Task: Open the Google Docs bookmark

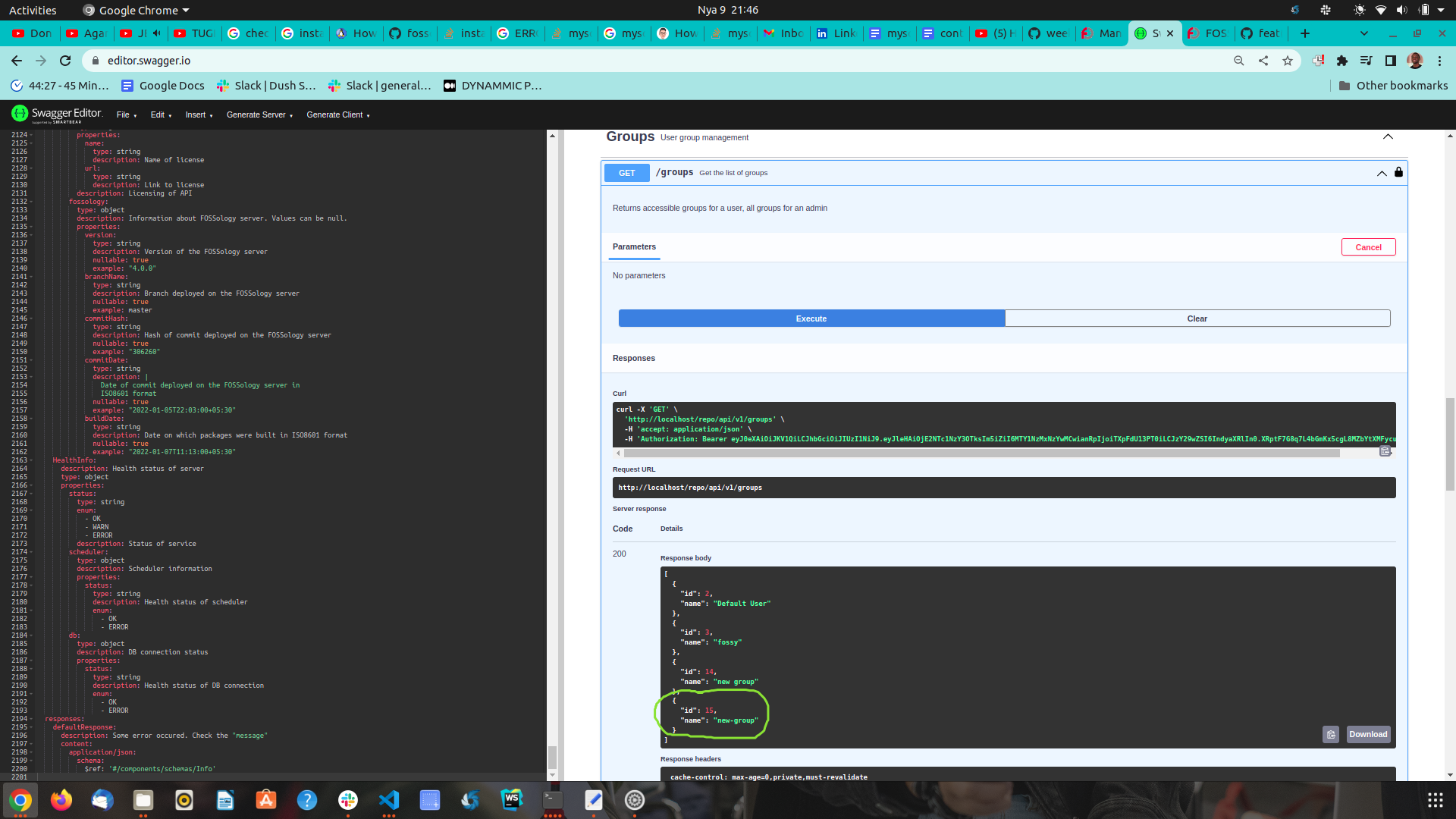Action: click(162, 86)
